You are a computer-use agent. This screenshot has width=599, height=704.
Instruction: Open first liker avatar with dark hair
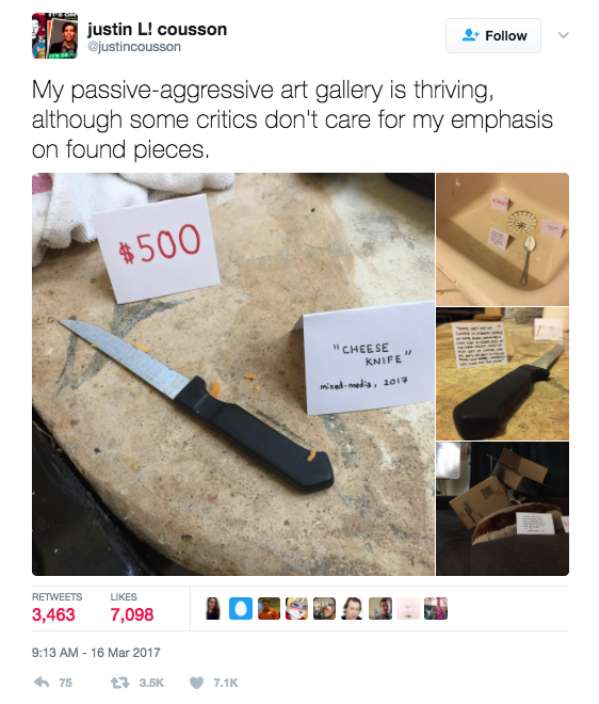[213, 608]
